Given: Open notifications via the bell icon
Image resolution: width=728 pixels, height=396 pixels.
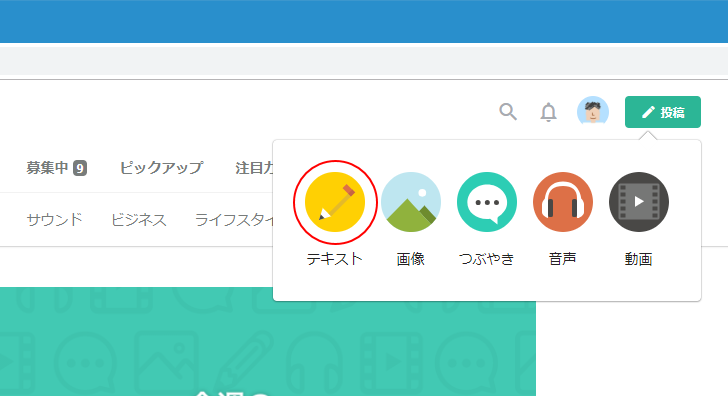Looking at the screenshot, I should pyautogui.click(x=548, y=112).
